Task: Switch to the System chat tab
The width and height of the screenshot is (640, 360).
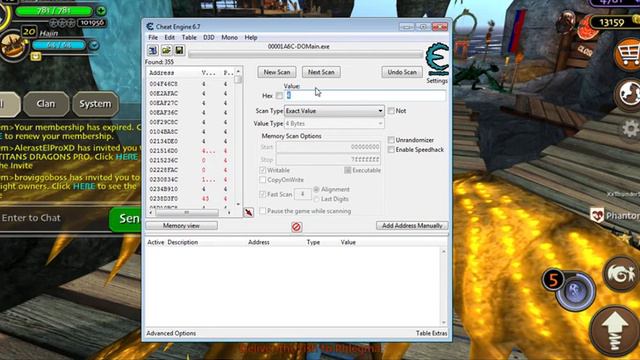Action: click(95, 104)
